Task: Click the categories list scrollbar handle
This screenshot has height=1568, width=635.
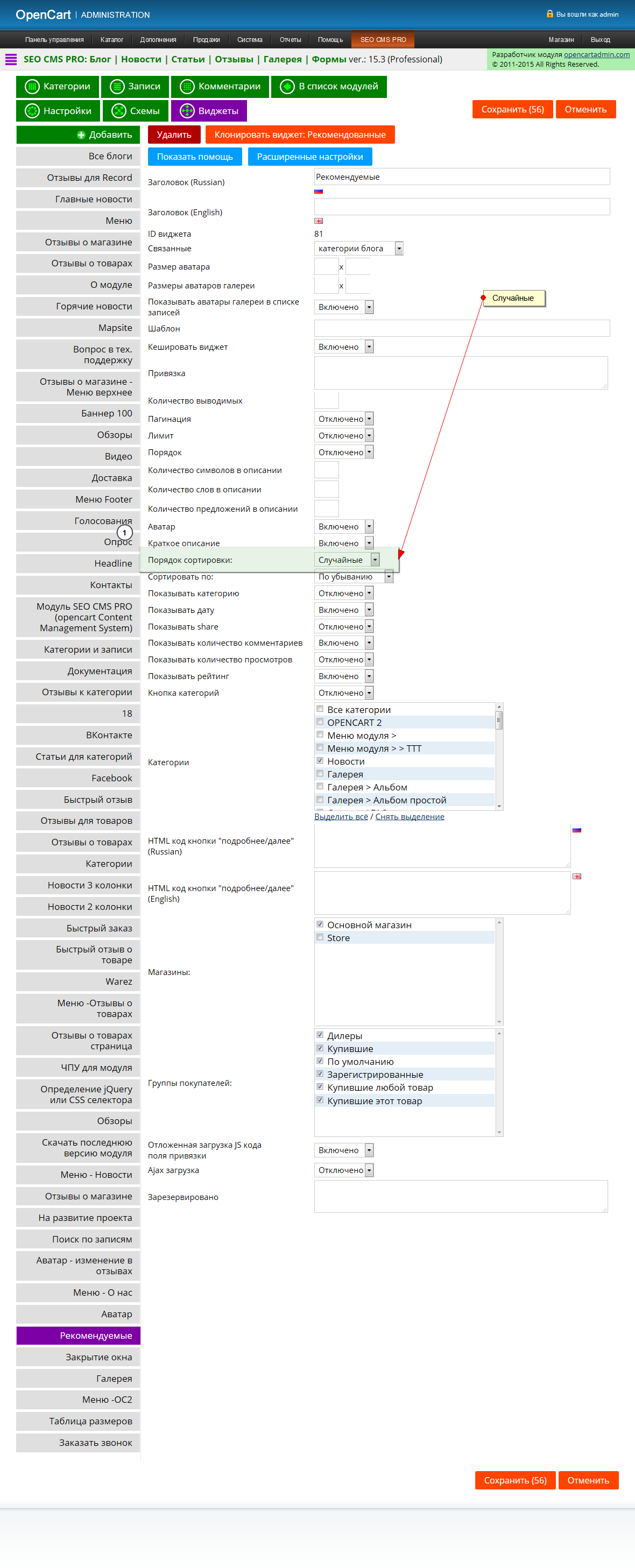Action: click(499, 721)
